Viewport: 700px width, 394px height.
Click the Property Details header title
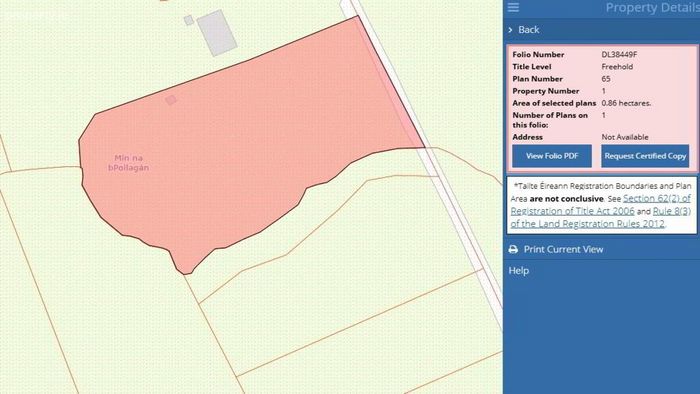[652, 8]
